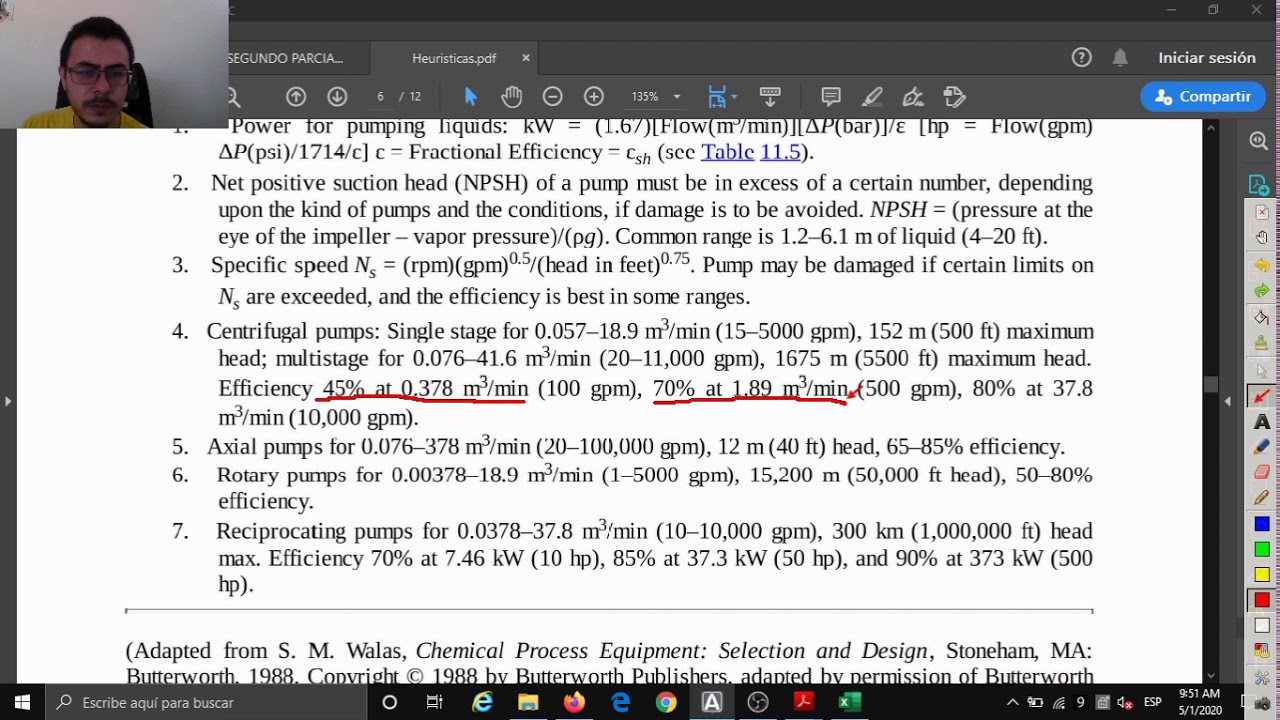Pick the paint bucket fill tool
Image resolution: width=1280 pixels, height=720 pixels.
tap(1262, 317)
